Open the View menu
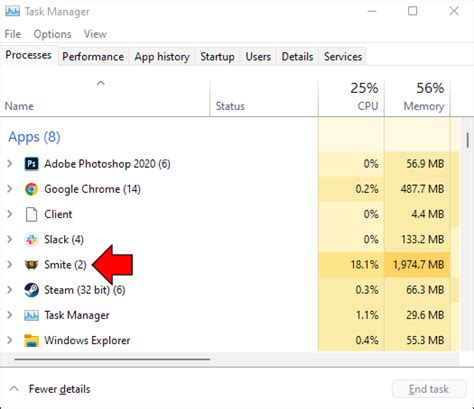 pyautogui.click(x=95, y=34)
